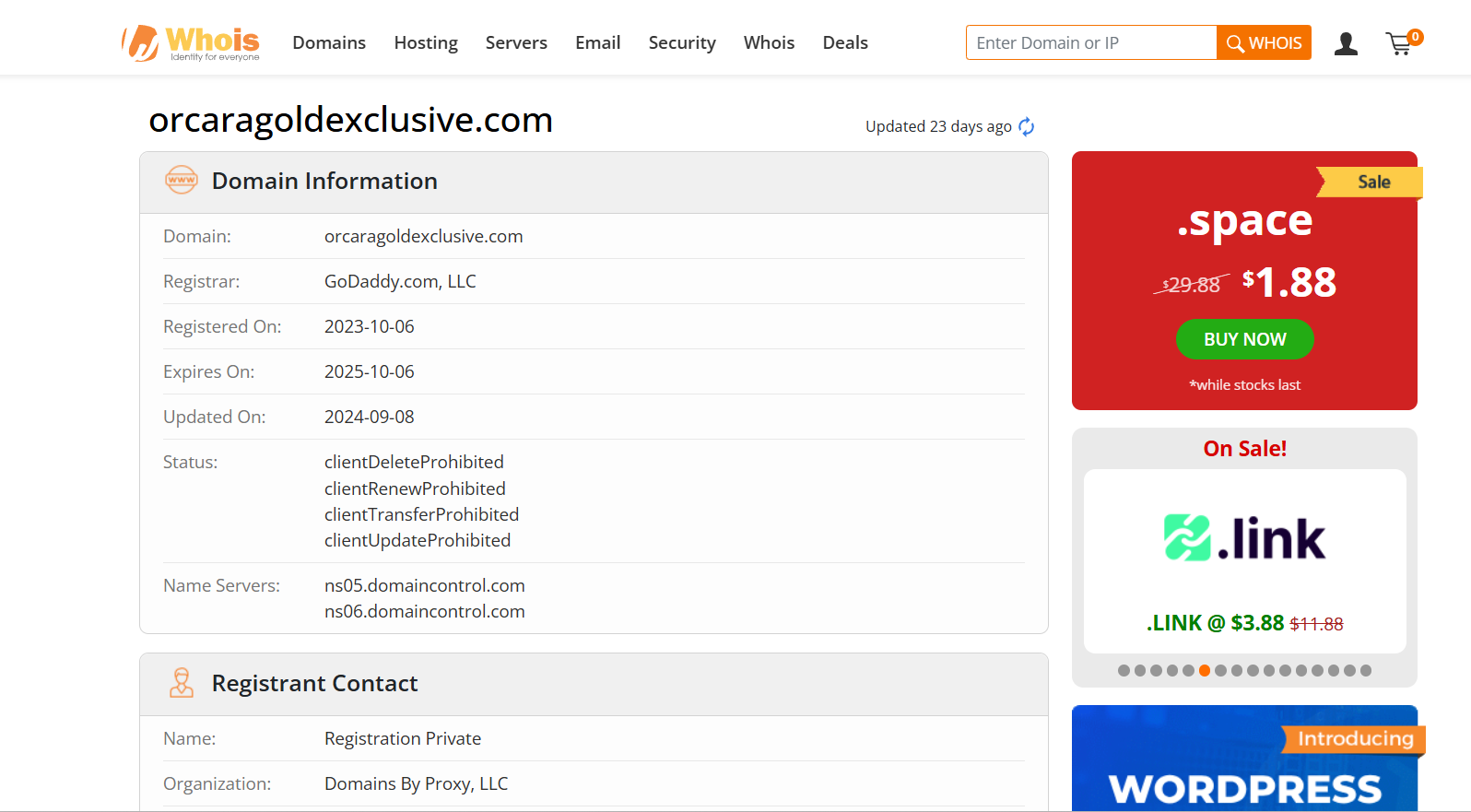
Task: Open the Servers menu
Action: (x=516, y=42)
